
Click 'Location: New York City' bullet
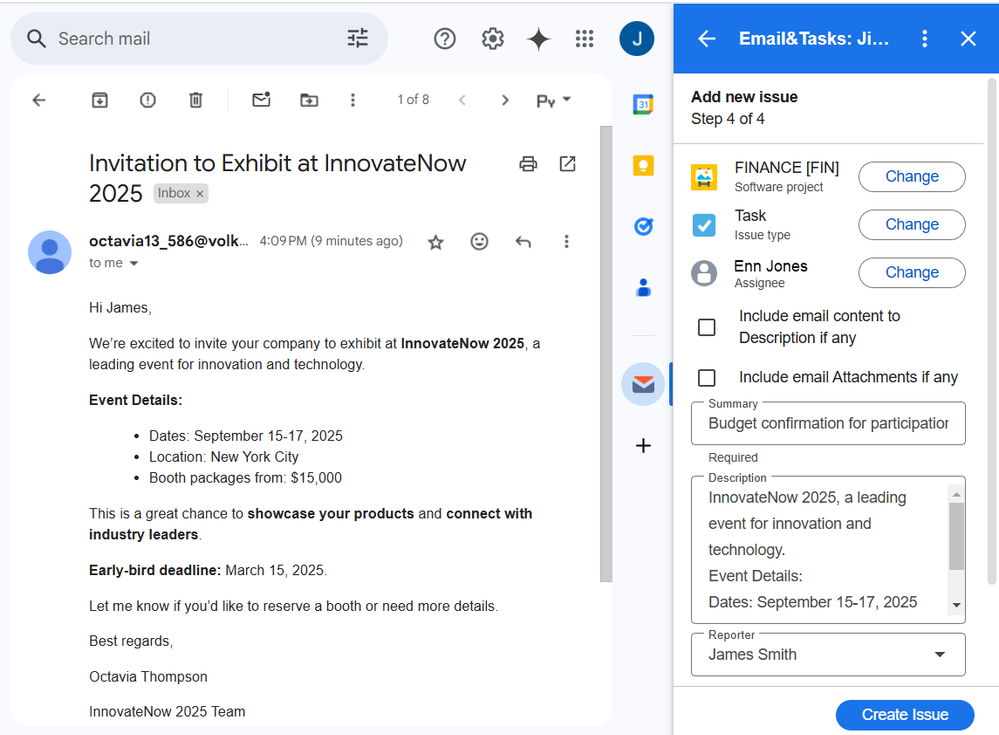pyautogui.click(x=224, y=457)
